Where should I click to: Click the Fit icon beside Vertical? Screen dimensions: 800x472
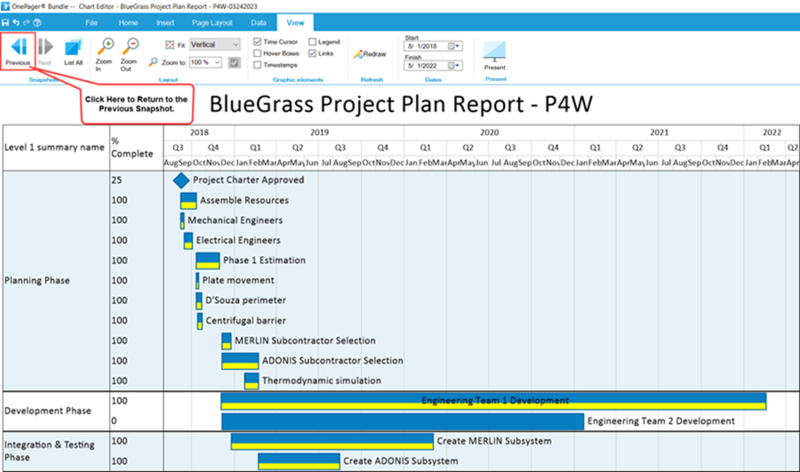169,45
